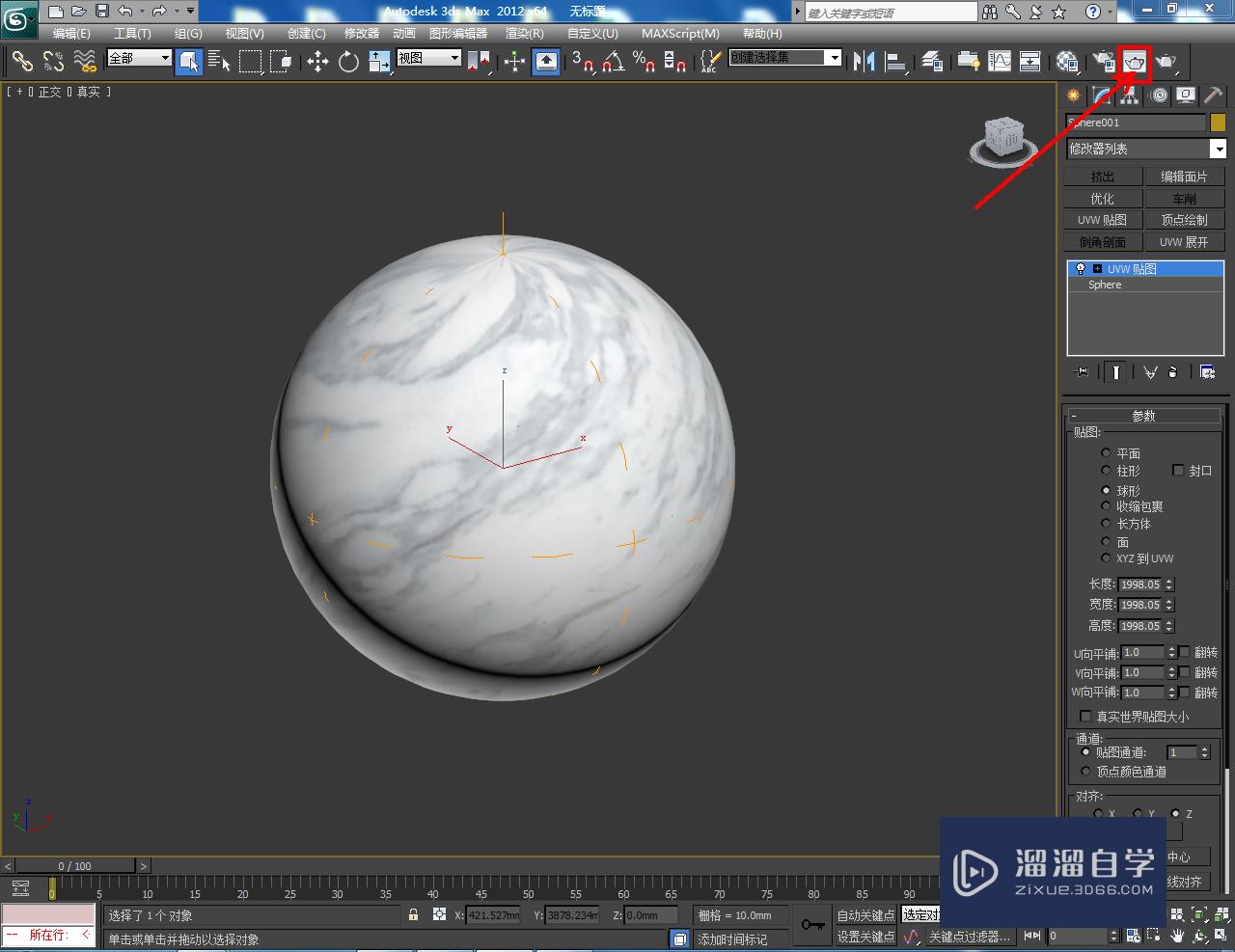Open MAXScript(M) menu
Screen dimensions: 1235x952
click(x=680, y=33)
